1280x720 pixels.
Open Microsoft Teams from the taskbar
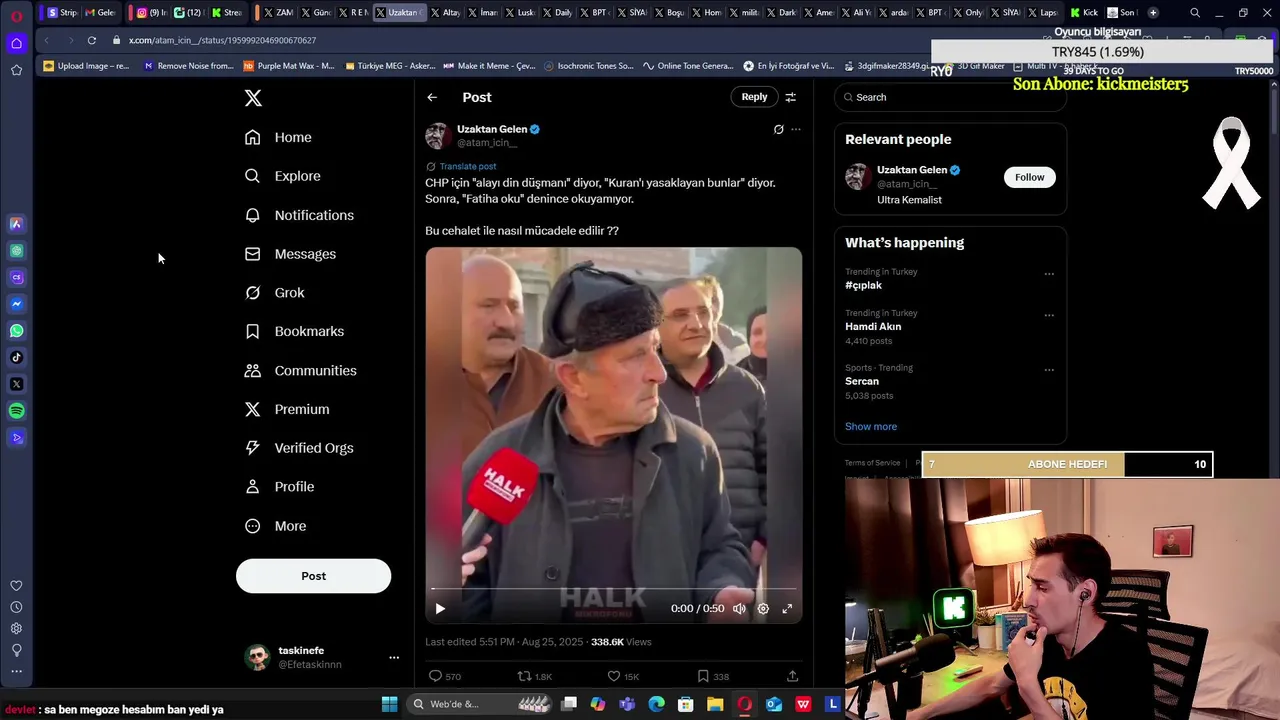tap(627, 704)
